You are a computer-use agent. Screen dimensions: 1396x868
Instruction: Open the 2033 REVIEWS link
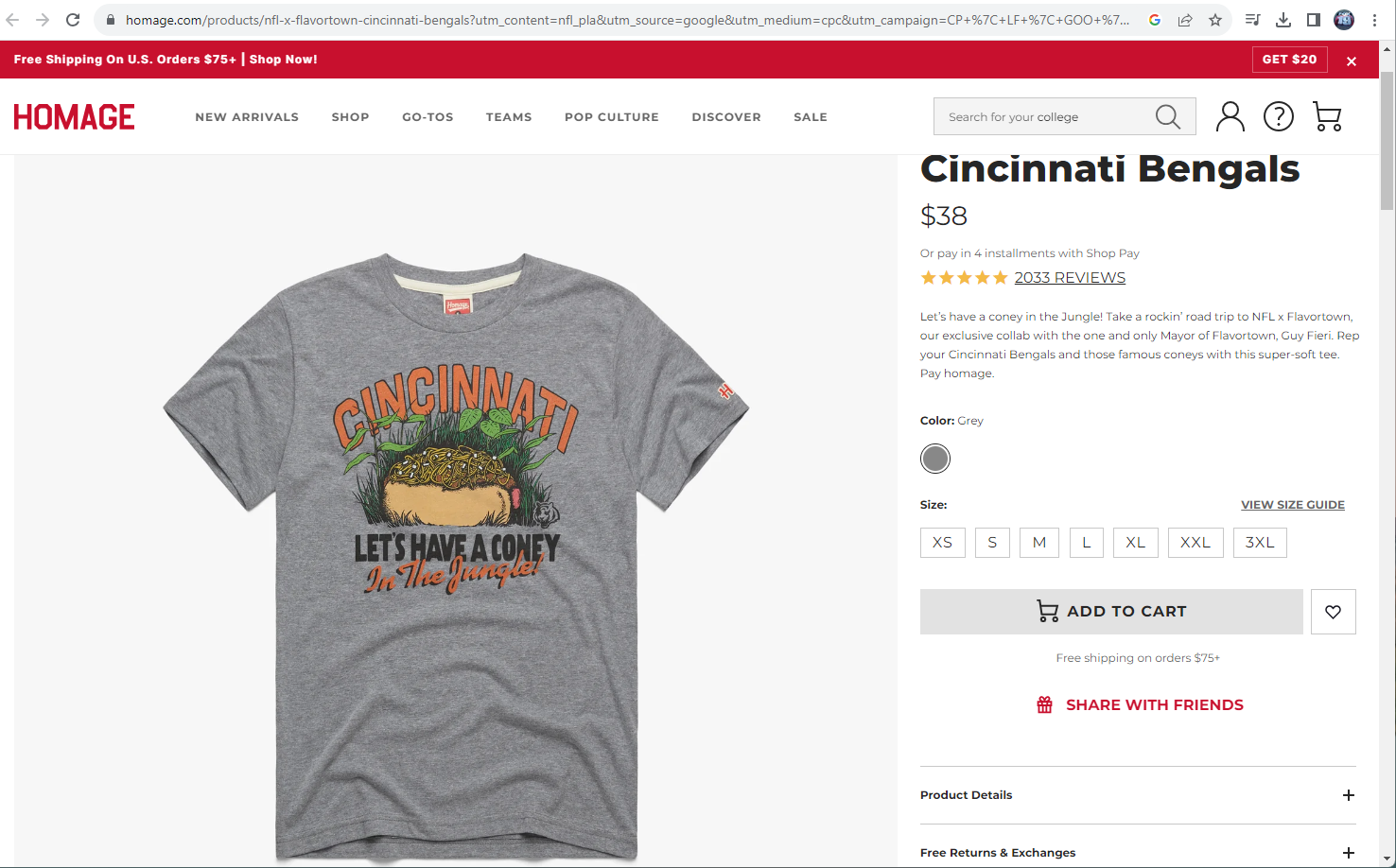pyautogui.click(x=1070, y=277)
